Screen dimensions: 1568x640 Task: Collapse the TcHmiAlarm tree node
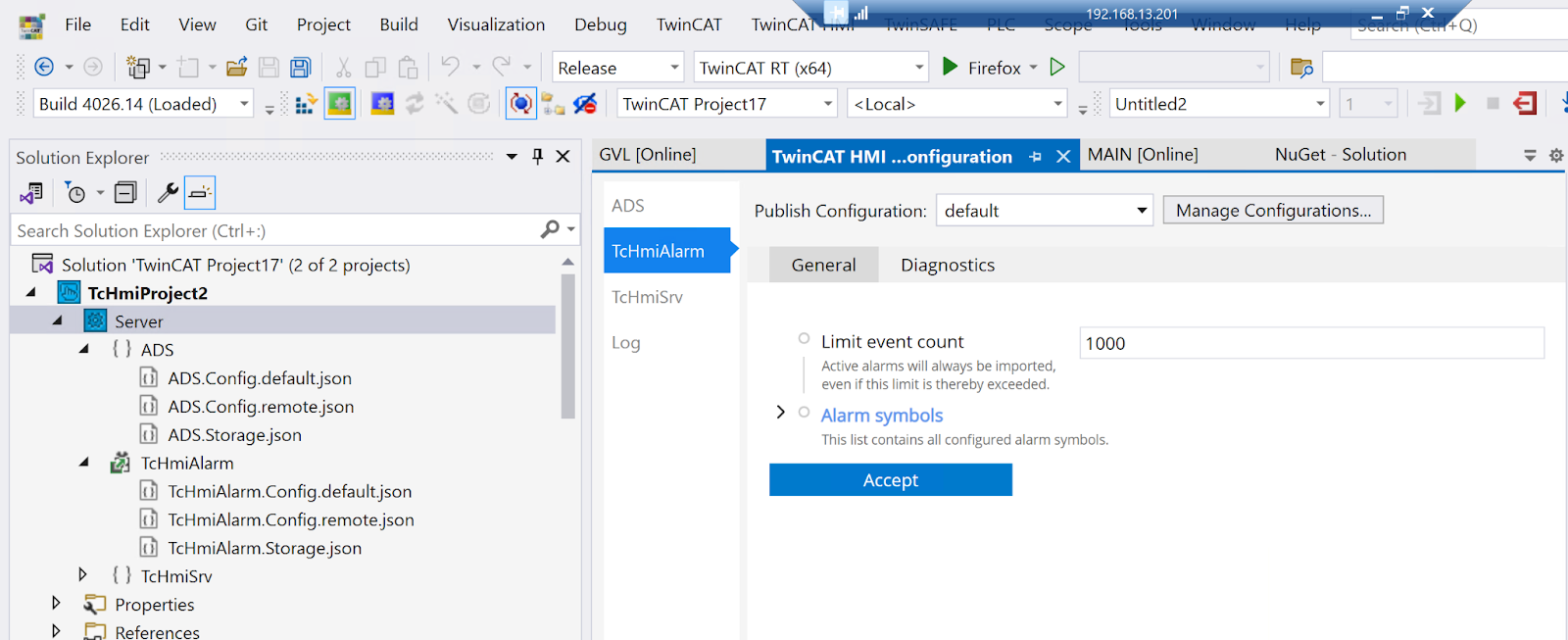click(x=84, y=463)
